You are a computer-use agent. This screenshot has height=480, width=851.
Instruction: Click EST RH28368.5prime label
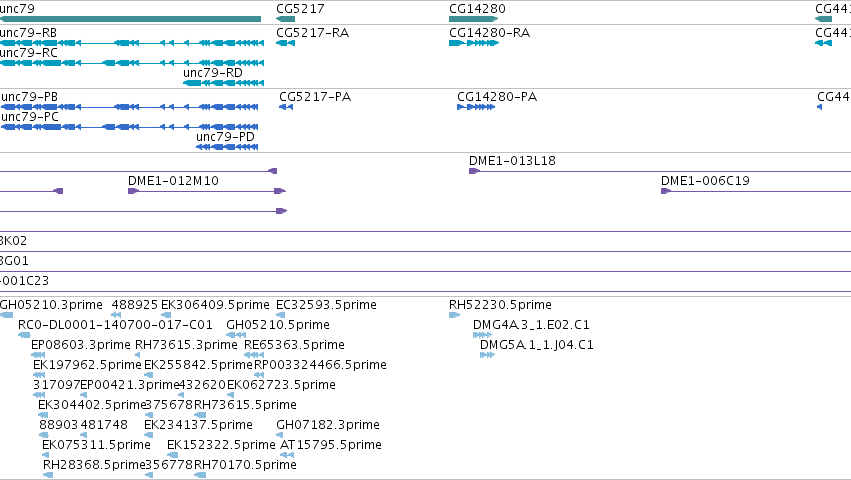[94, 465]
